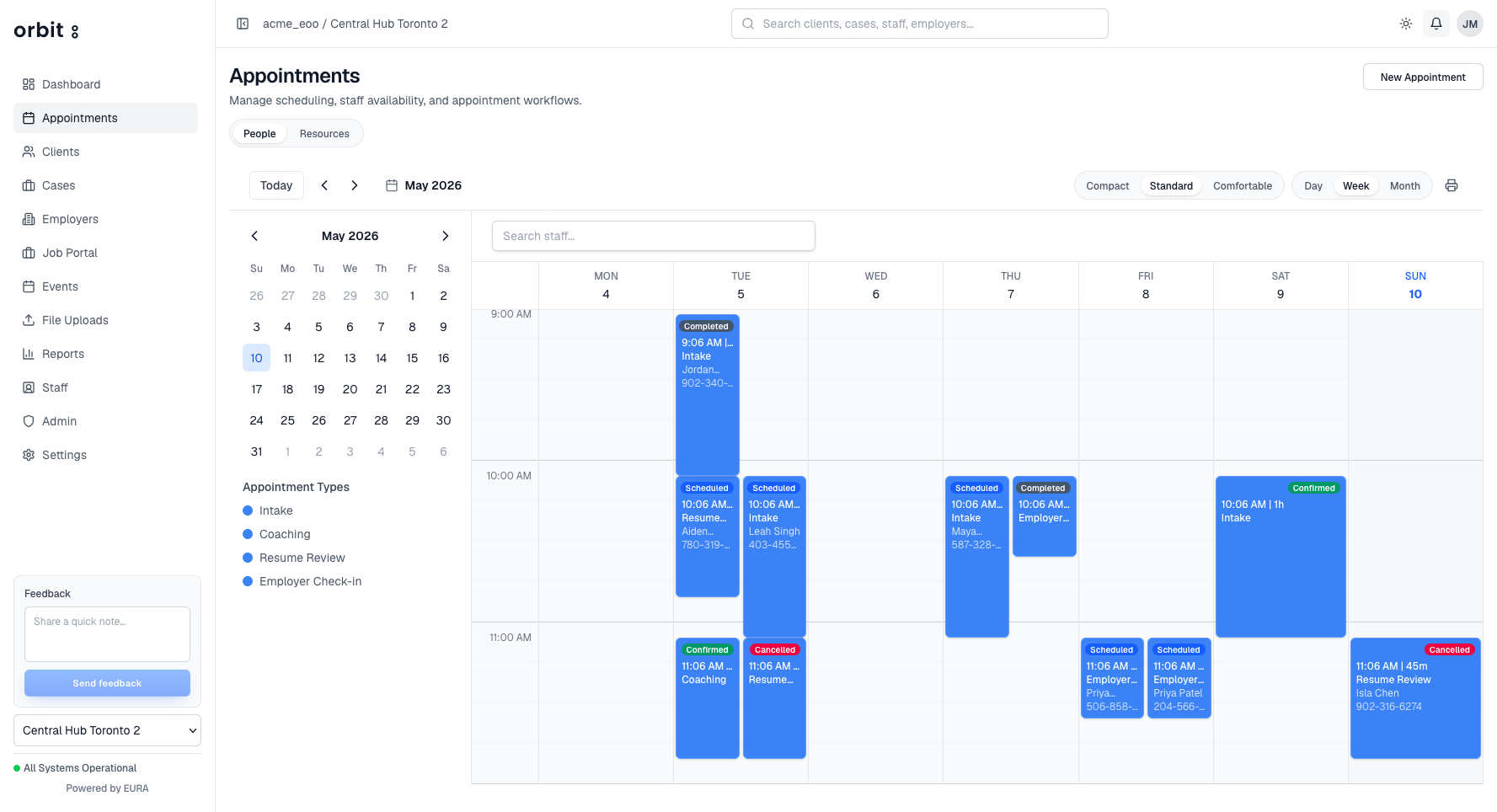Open Saturday Confirmed 10:06 AM Intake appointment

point(1280,556)
